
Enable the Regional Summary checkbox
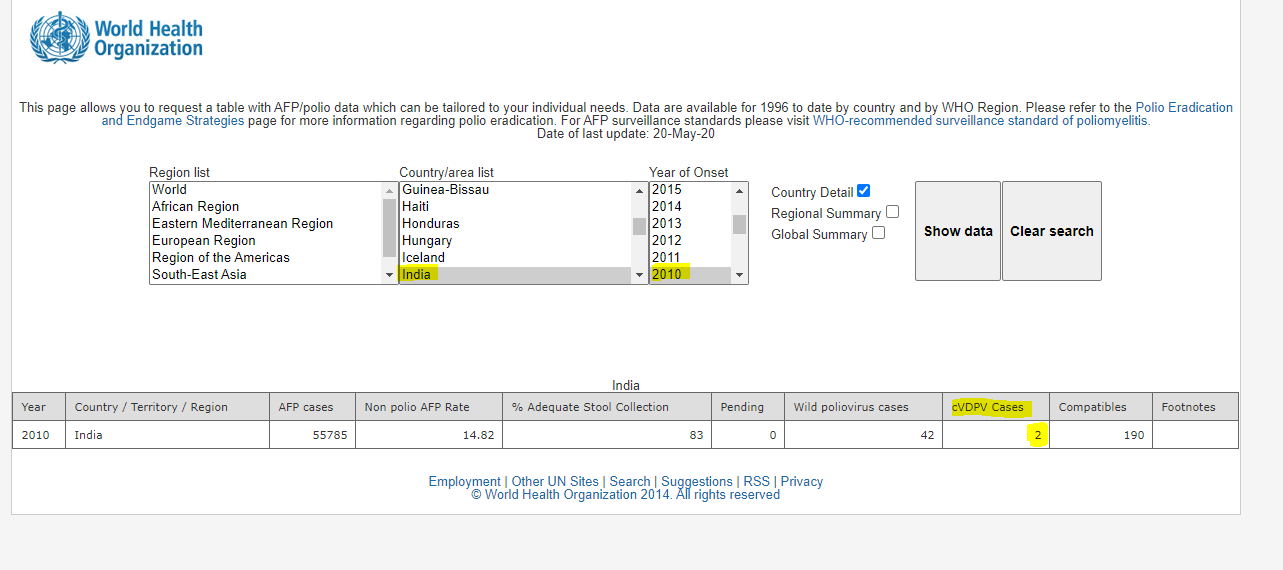pos(892,212)
